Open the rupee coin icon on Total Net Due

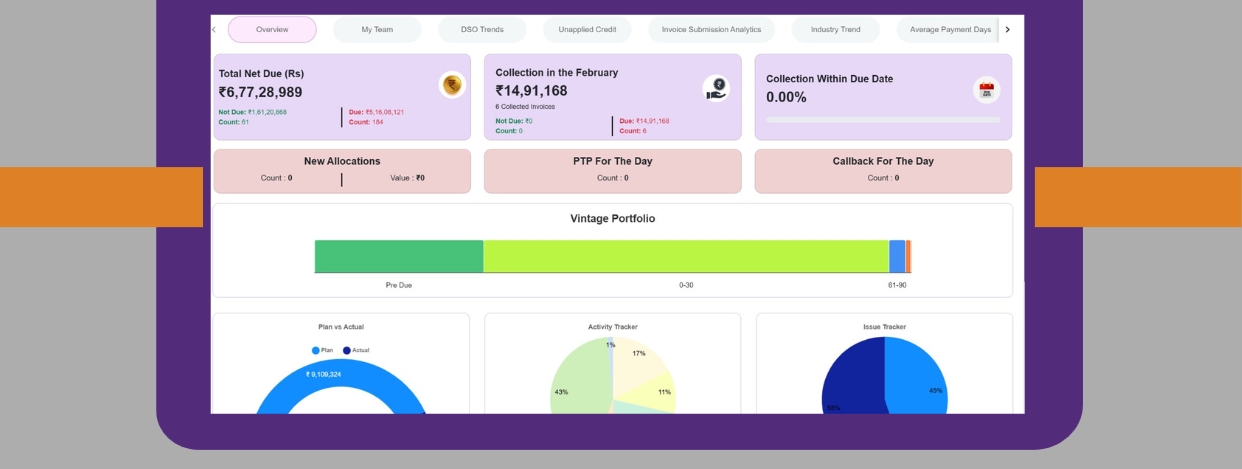453,85
